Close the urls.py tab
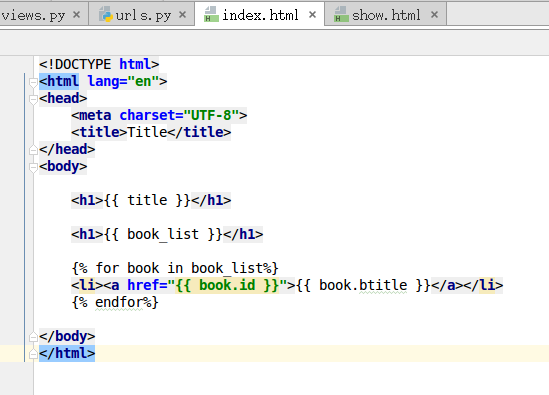Viewport: 549px width, 395px height. pos(182,15)
